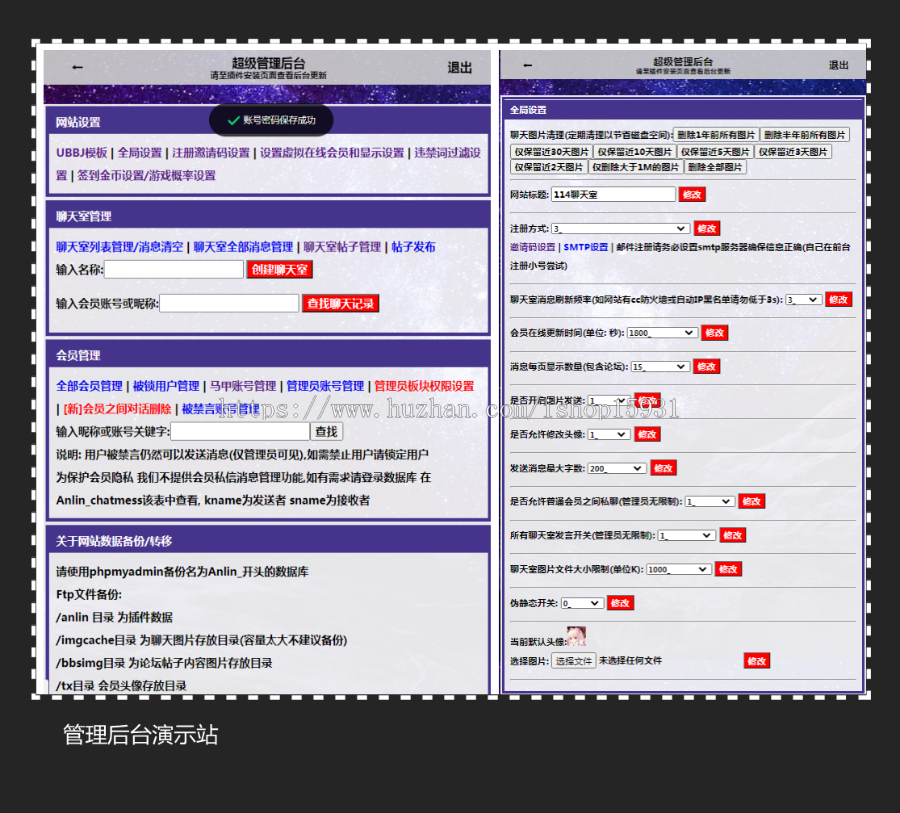Click 退出 in the left panel header
The image size is (900, 813).
tap(459, 68)
